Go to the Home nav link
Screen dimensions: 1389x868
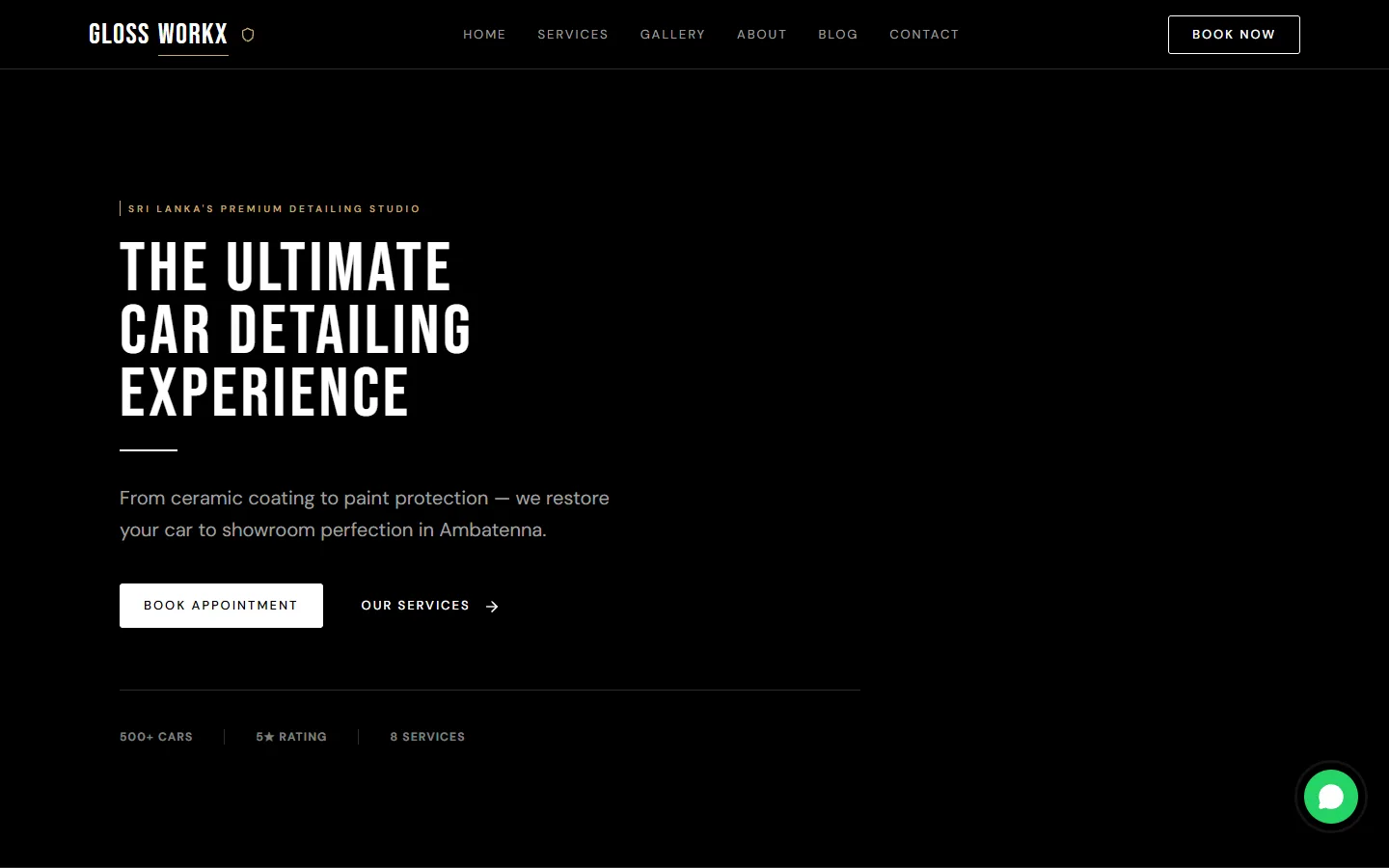pyautogui.click(x=484, y=35)
